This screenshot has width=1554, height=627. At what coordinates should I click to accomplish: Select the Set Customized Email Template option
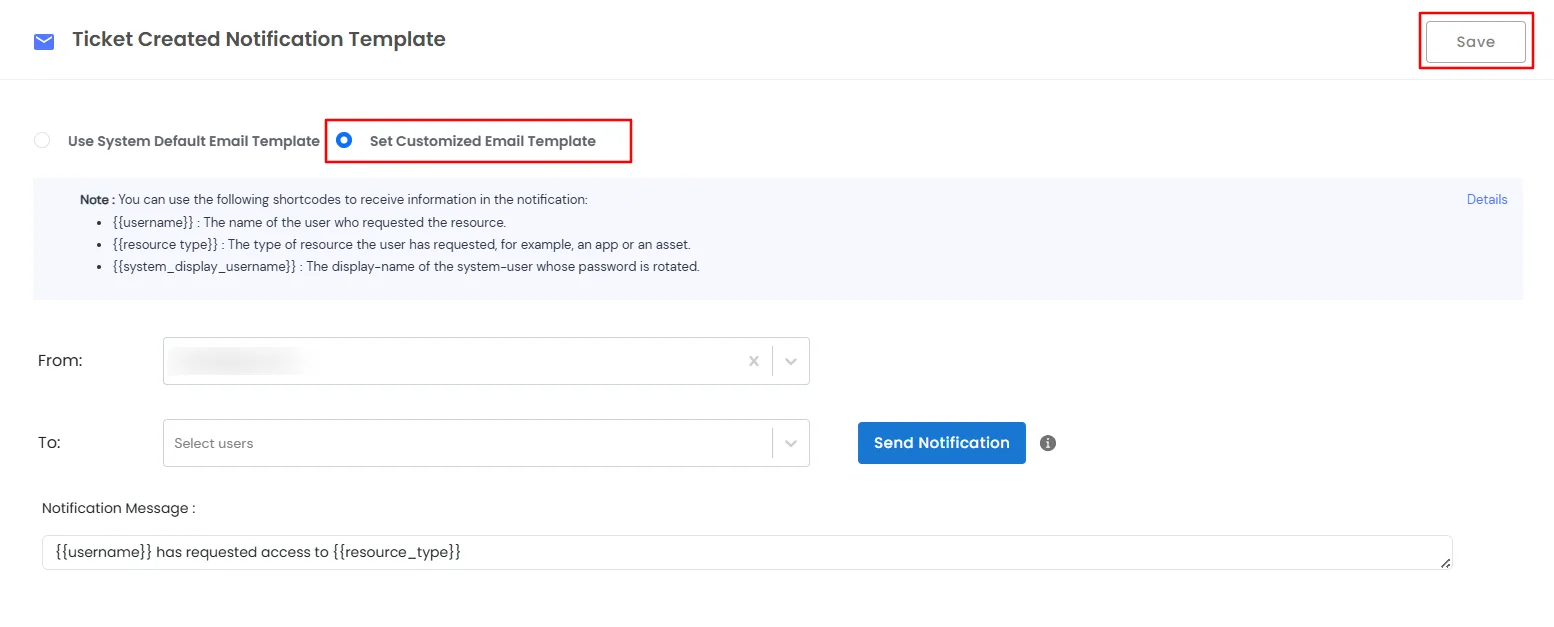tap(344, 141)
